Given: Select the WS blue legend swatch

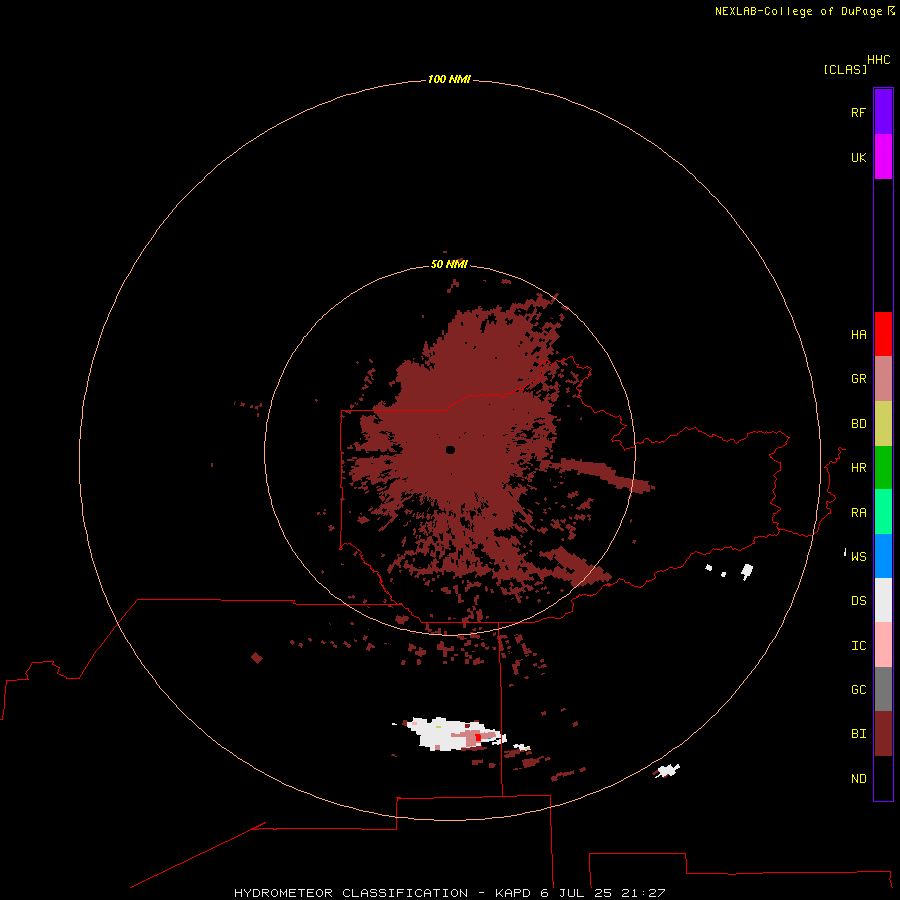Looking at the screenshot, I should click(883, 556).
